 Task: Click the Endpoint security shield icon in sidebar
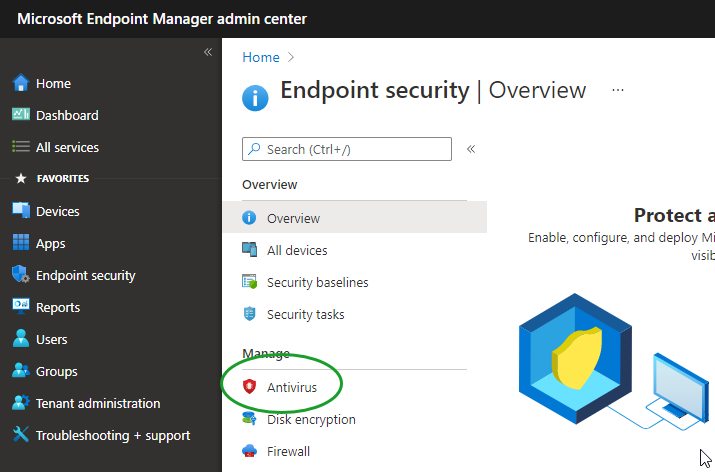(21, 275)
